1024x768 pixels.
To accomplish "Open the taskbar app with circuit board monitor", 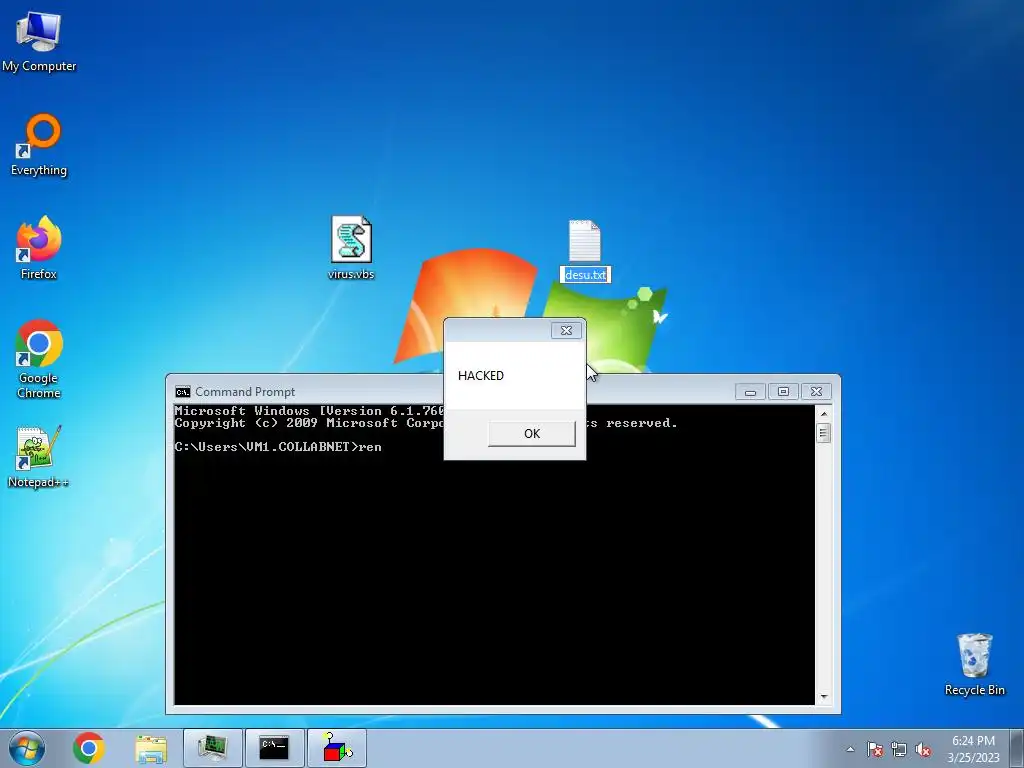I will [212, 748].
